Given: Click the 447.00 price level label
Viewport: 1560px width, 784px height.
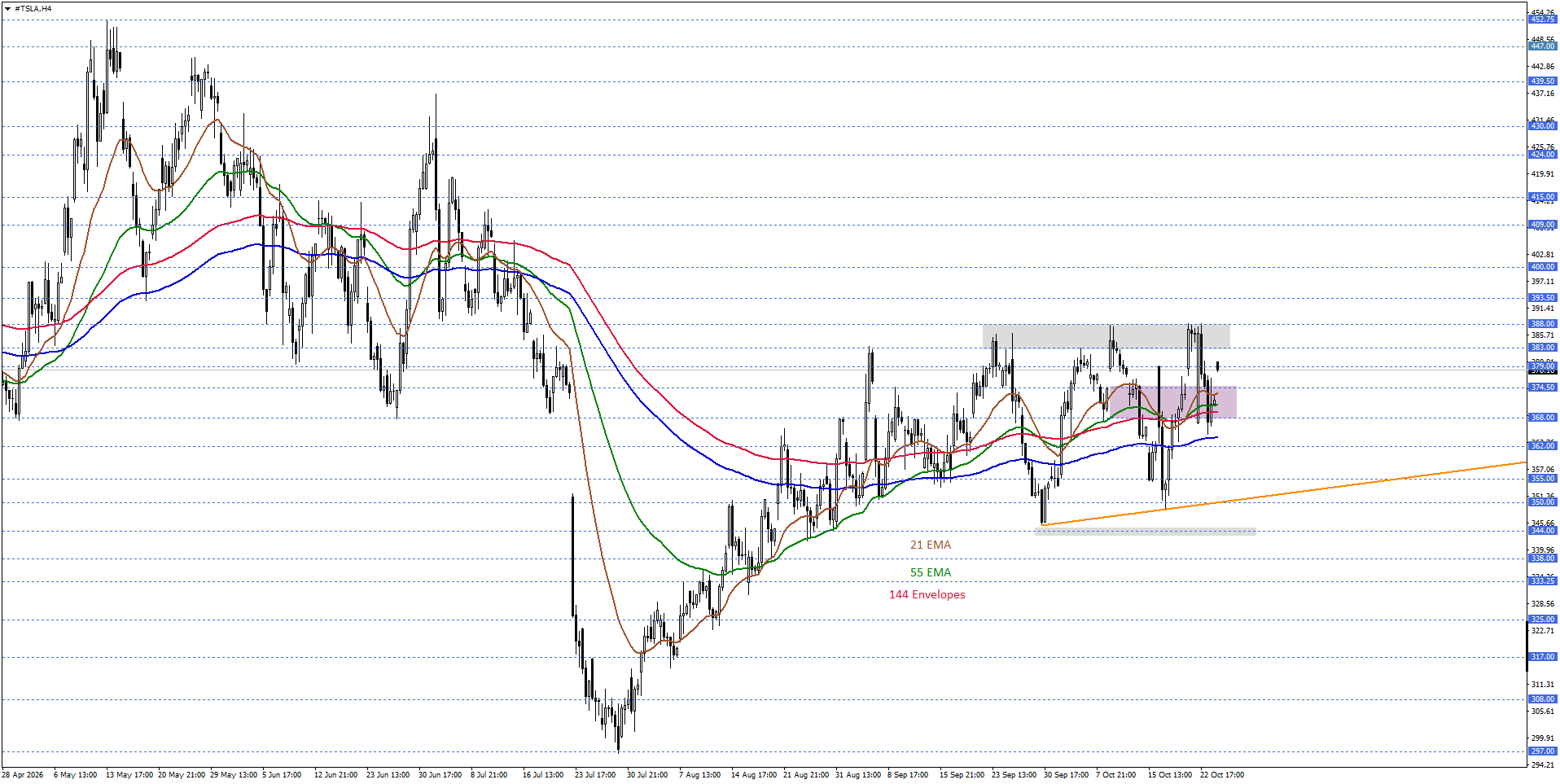Looking at the screenshot, I should coord(1543,46).
